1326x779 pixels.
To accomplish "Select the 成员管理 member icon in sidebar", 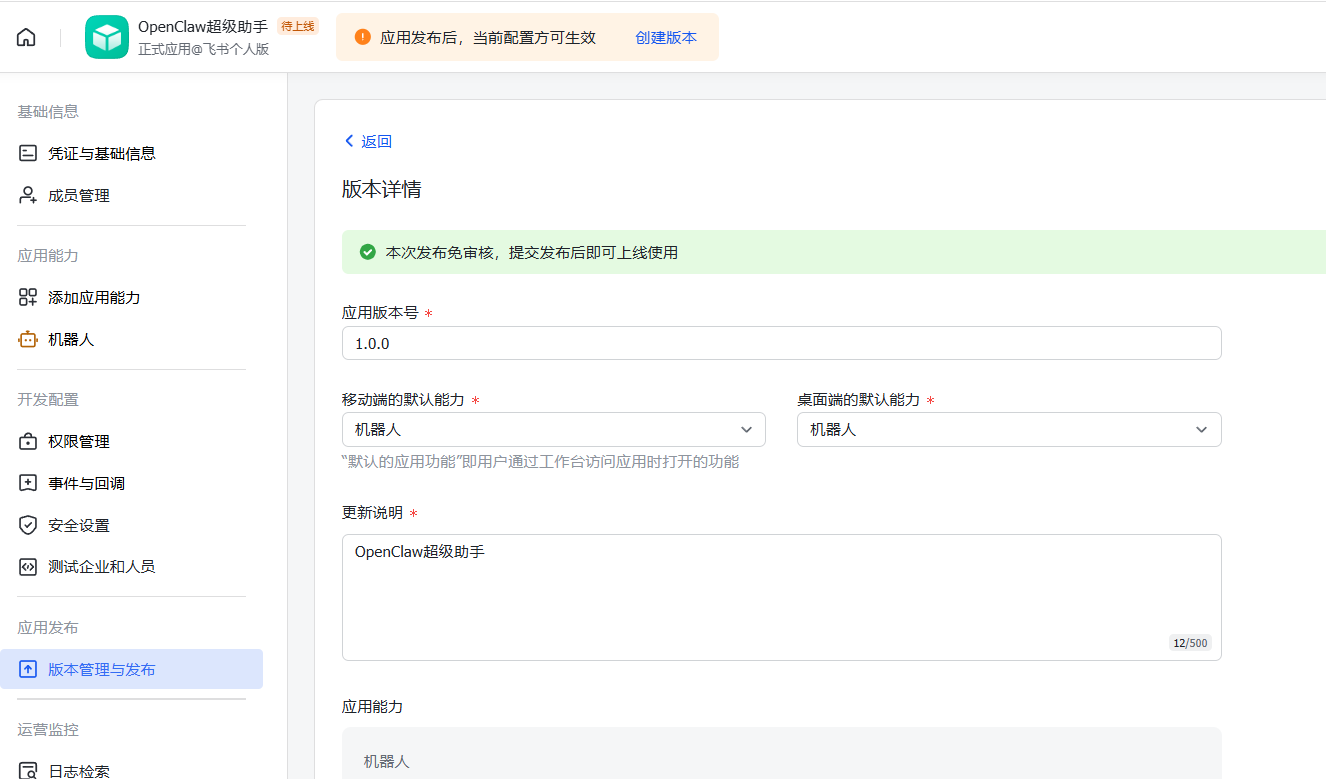I will (28, 195).
